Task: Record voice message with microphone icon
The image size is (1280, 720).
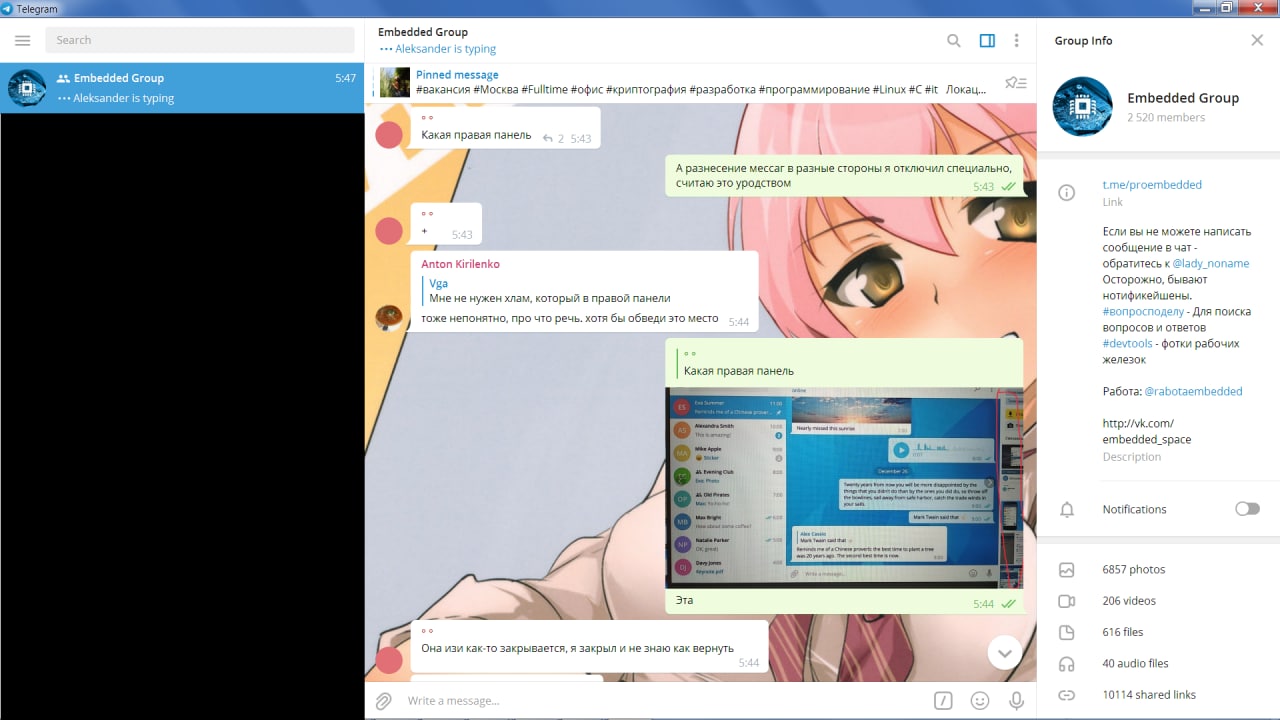Action: coord(1016,701)
